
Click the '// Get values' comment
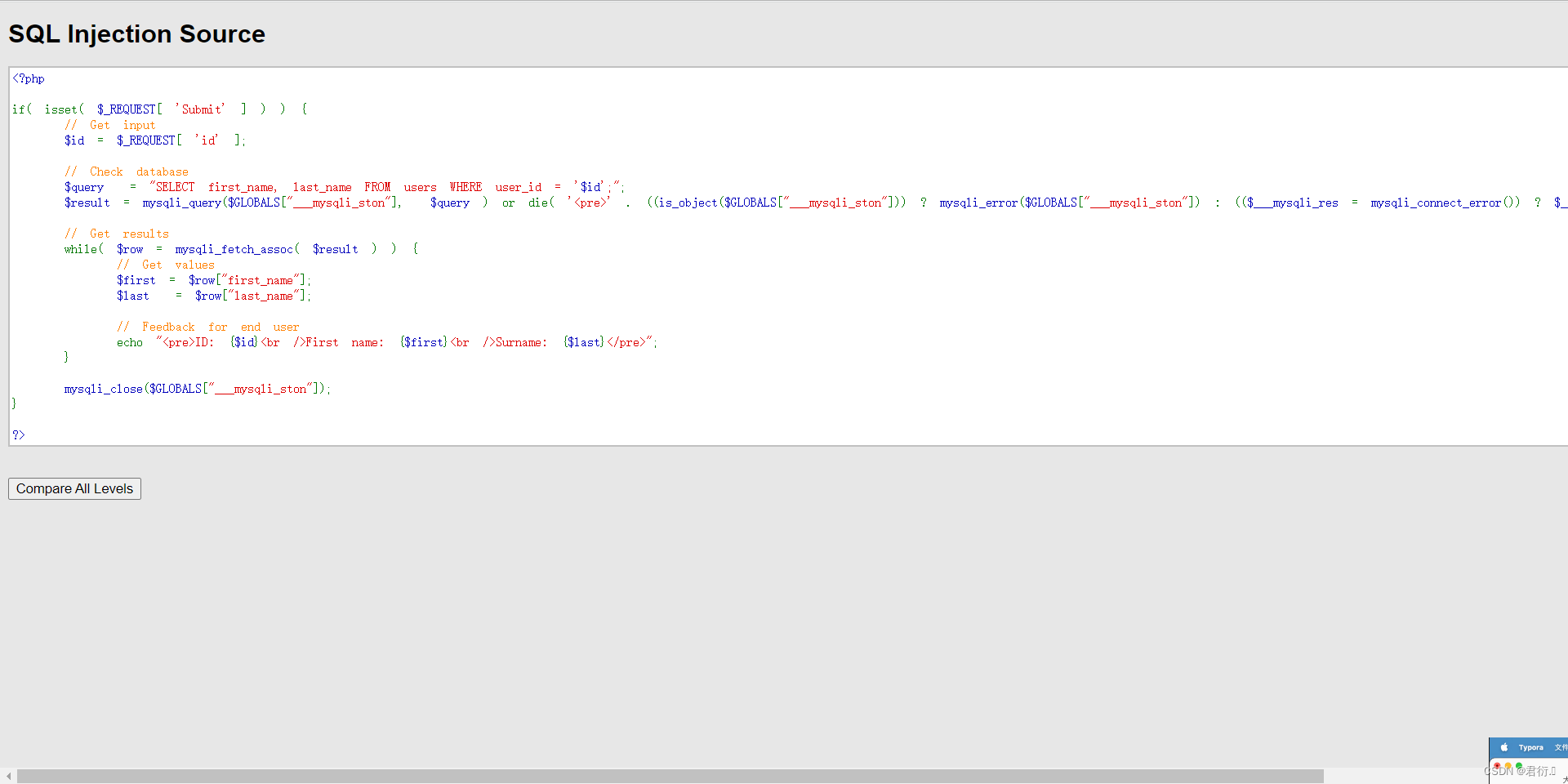pyautogui.click(x=166, y=265)
